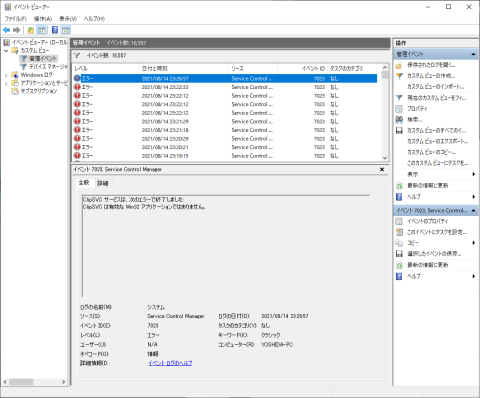
Task: Click the blue Back arrow in toolbar
Action: pyautogui.click(x=6, y=30)
